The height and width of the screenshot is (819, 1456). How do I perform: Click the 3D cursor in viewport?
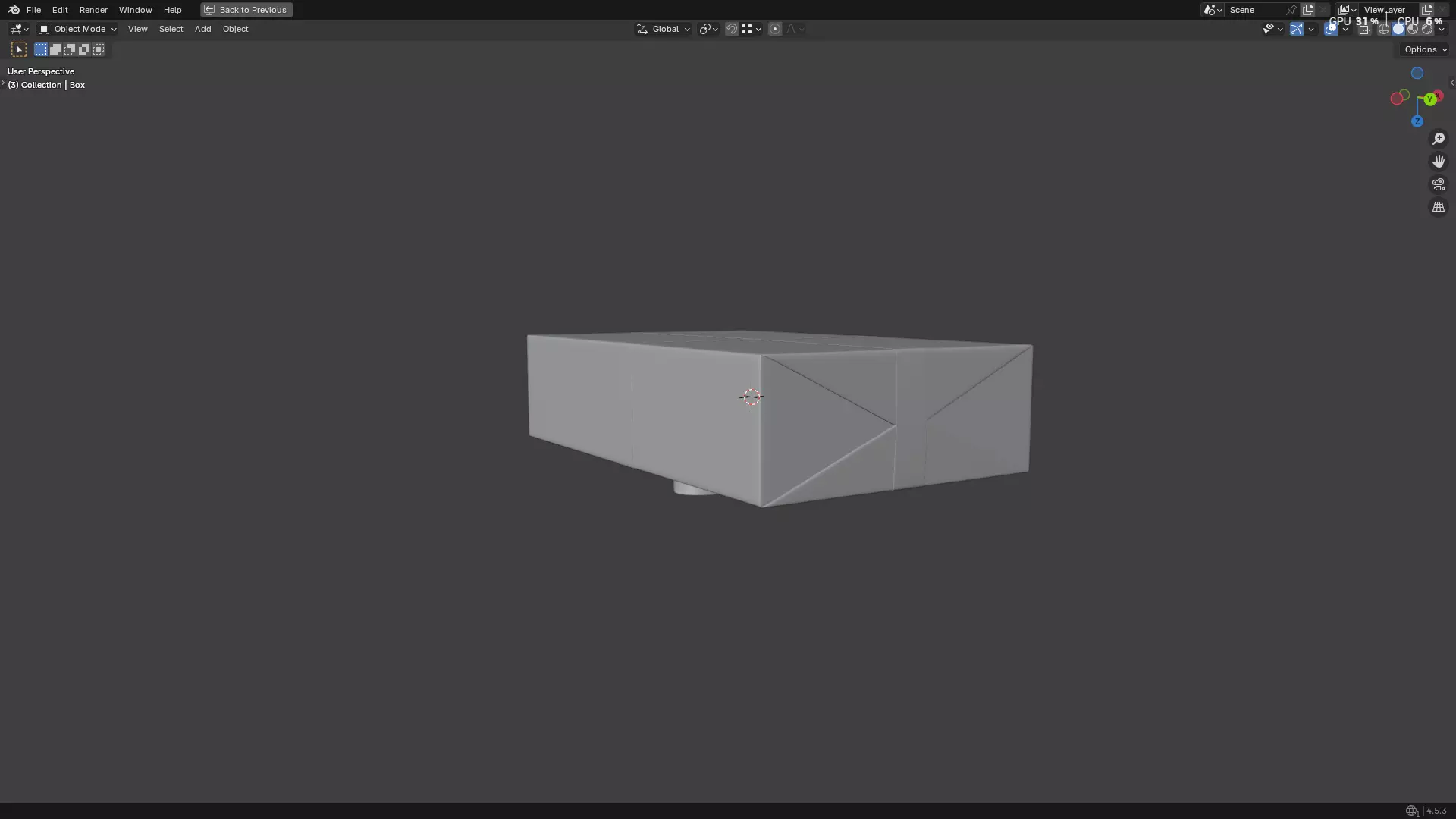752,397
